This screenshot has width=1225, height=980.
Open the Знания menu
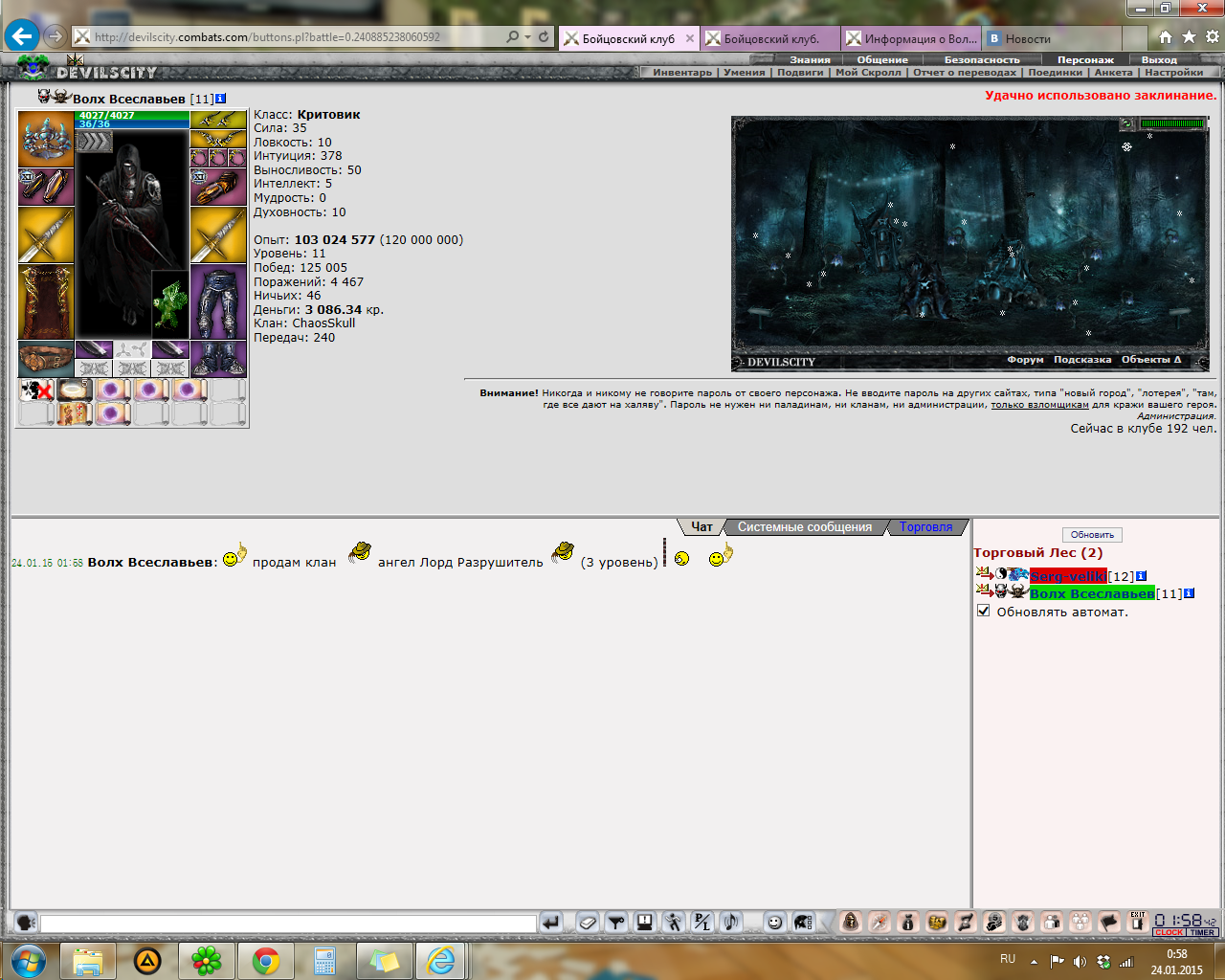(810, 59)
